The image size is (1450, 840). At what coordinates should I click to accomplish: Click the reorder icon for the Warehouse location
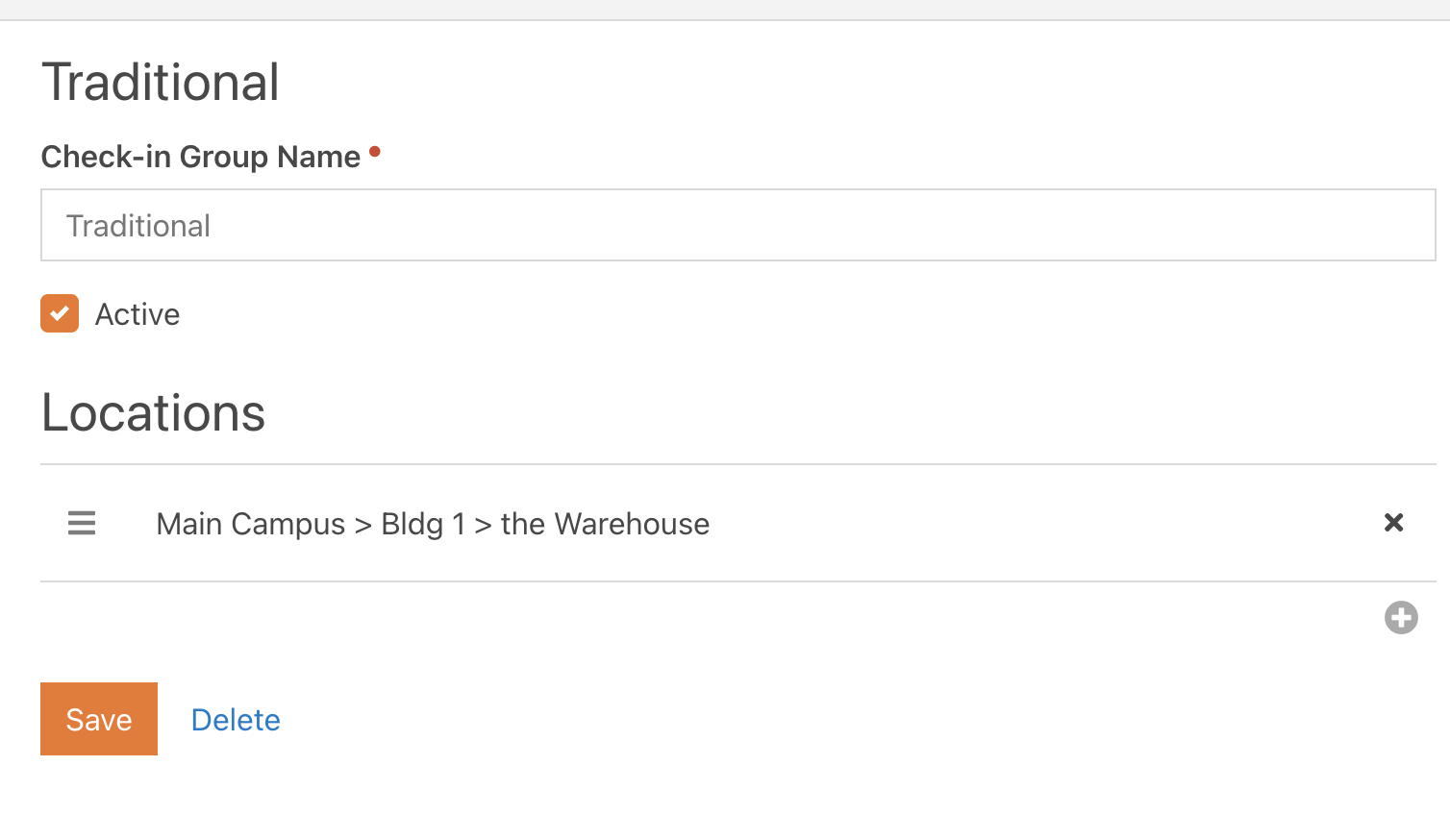[x=82, y=523]
